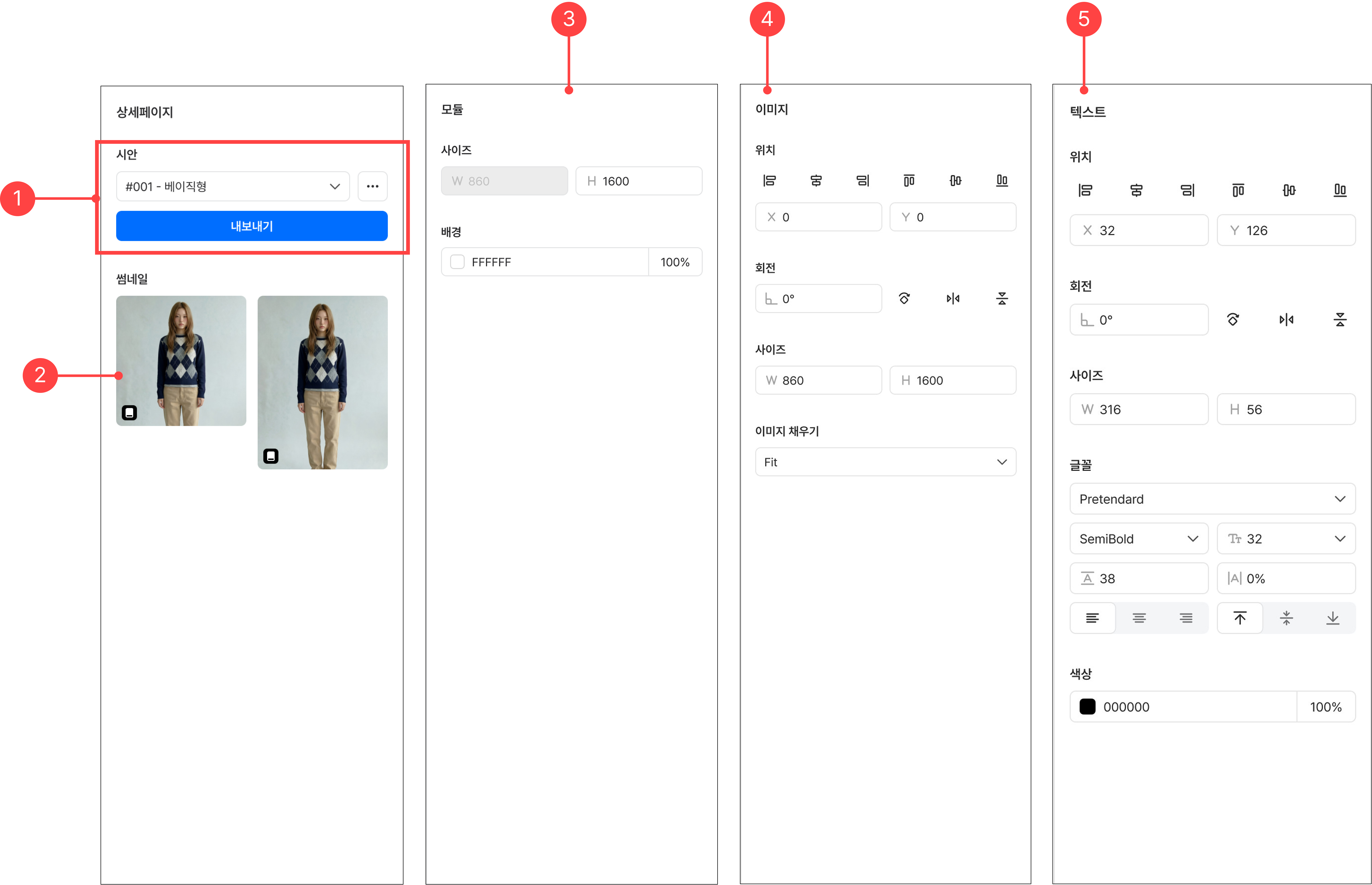Rotate 90 degrees in 텍스트 panel

tap(1233, 320)
